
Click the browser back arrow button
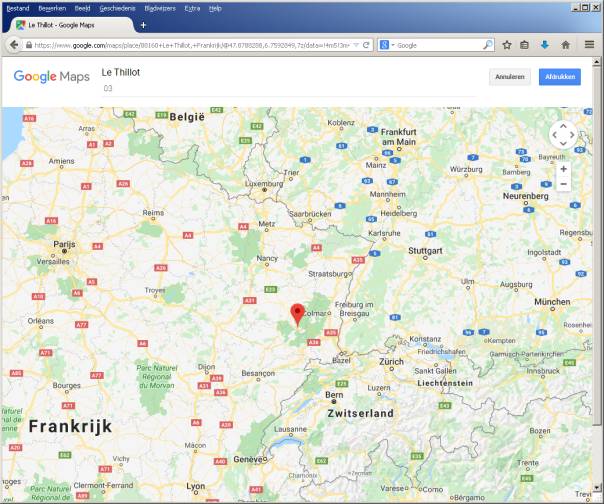[x=14, y=45]
